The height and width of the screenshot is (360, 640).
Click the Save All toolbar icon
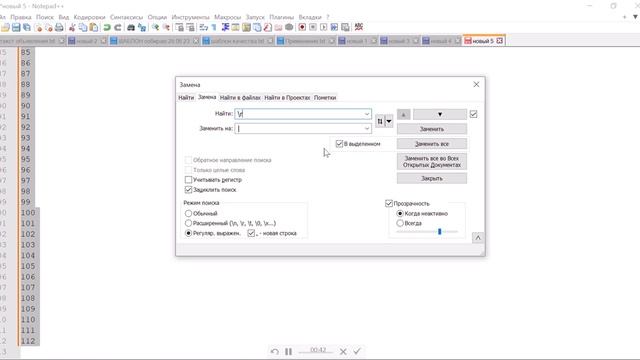point(27,27)
